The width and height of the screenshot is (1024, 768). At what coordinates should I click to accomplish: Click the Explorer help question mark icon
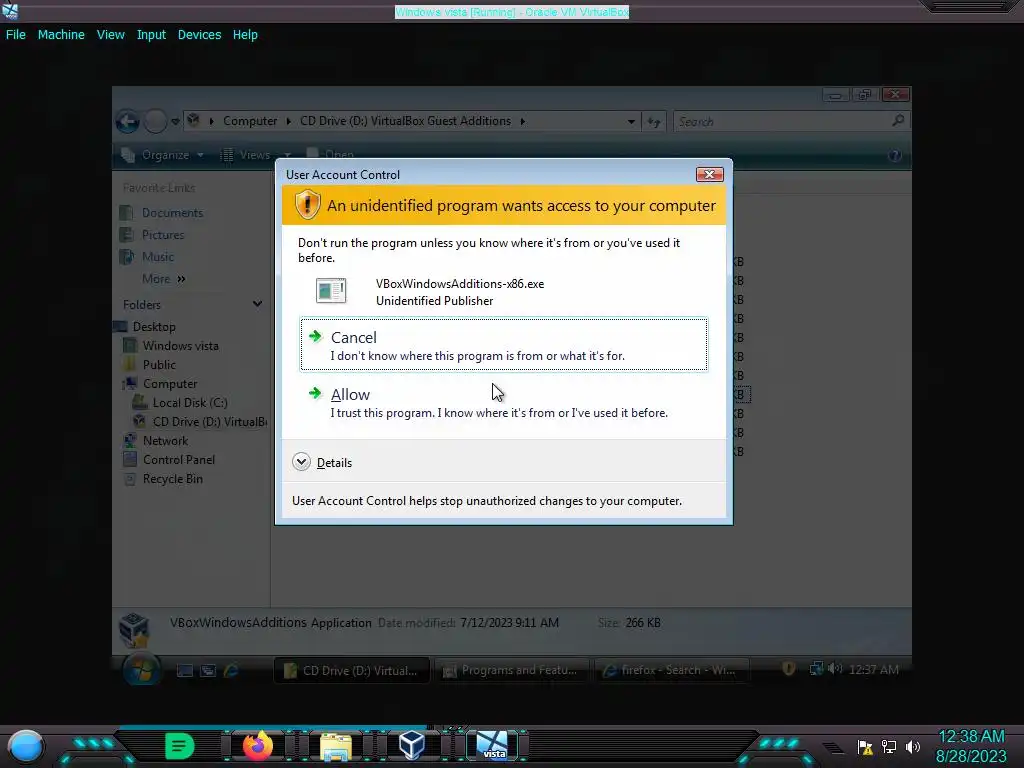[x=895, y=155]
